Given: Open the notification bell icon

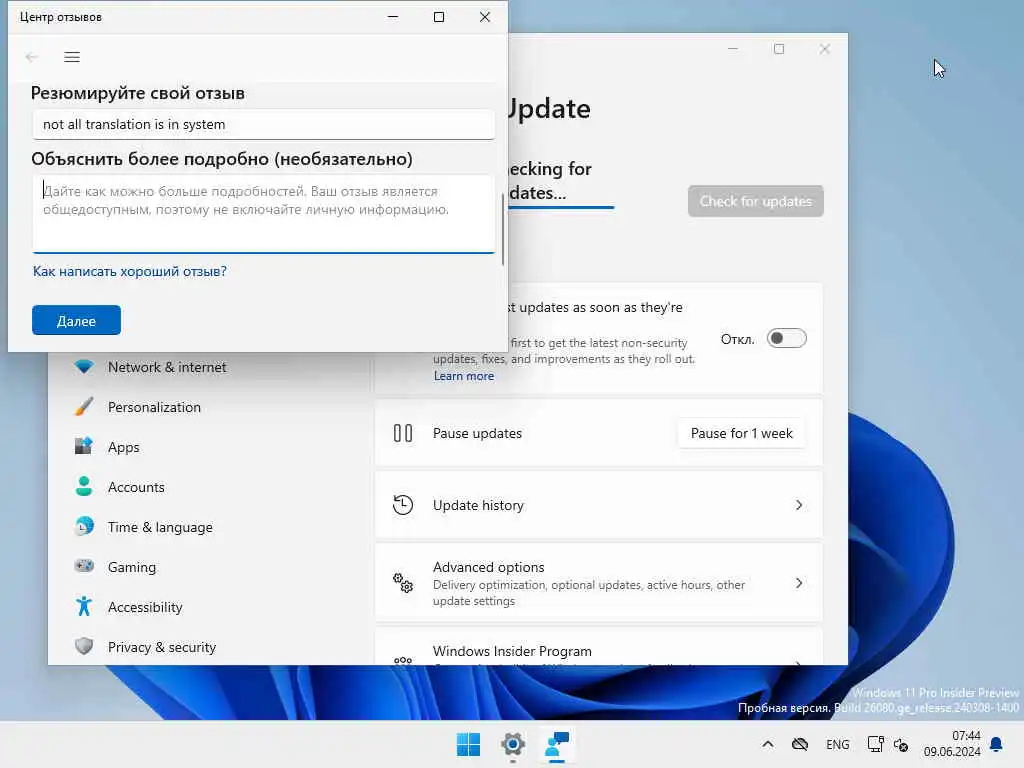Looking at the screenshot, I should tap(997, 744).
